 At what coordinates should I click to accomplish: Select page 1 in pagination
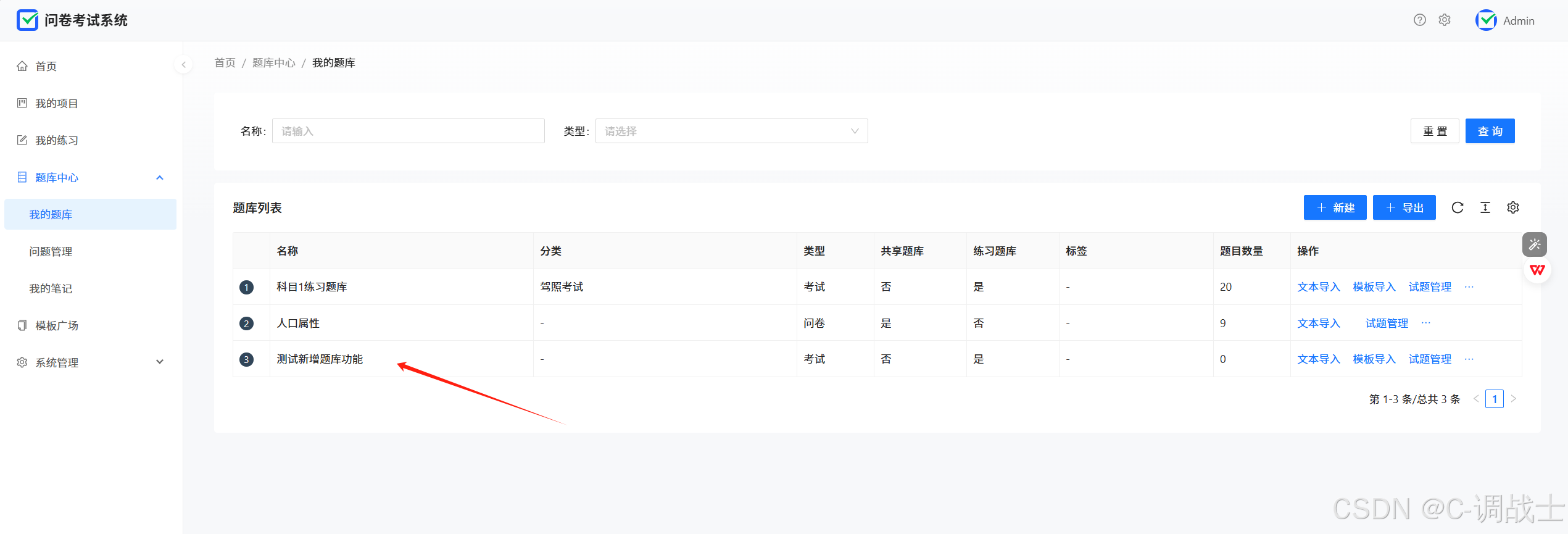coord(1495,399)
